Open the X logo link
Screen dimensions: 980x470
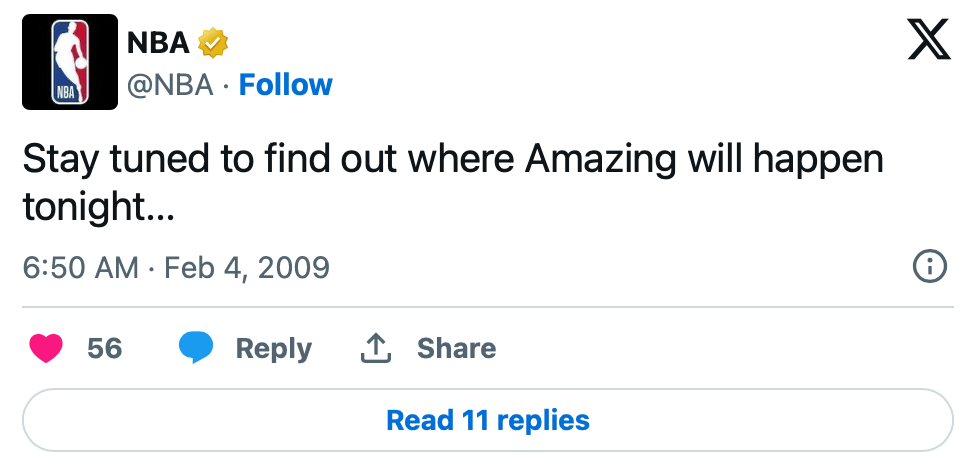[929, 39]
